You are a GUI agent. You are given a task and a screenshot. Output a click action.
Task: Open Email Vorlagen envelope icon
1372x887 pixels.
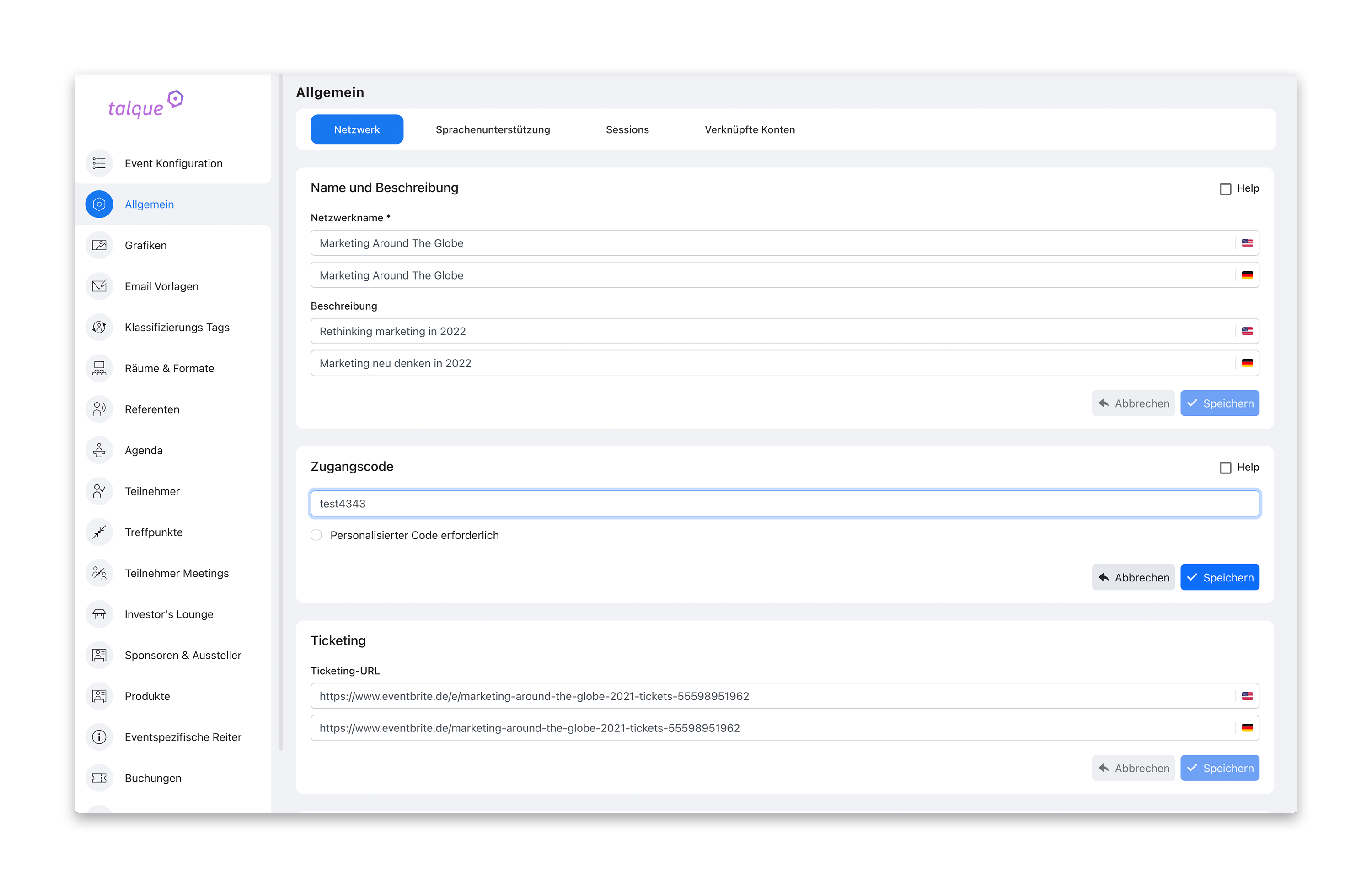point(99,286)
